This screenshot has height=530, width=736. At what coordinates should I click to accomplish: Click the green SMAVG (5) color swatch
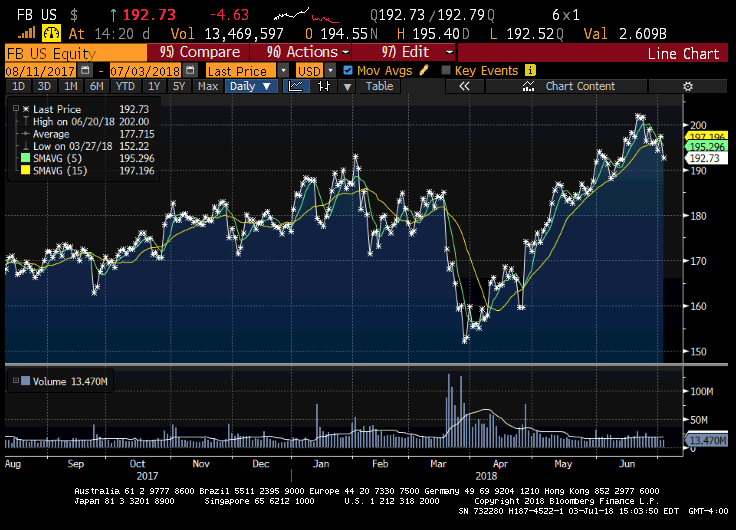click(25, 158)
